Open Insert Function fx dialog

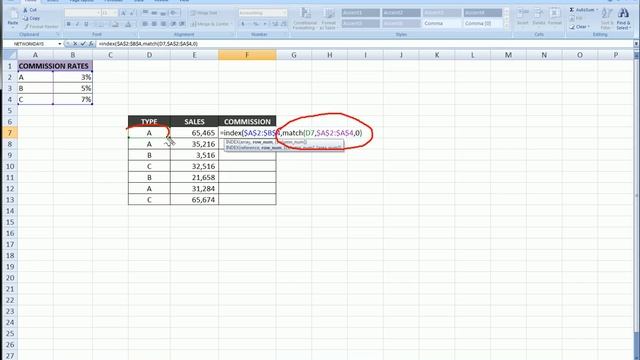91,43
